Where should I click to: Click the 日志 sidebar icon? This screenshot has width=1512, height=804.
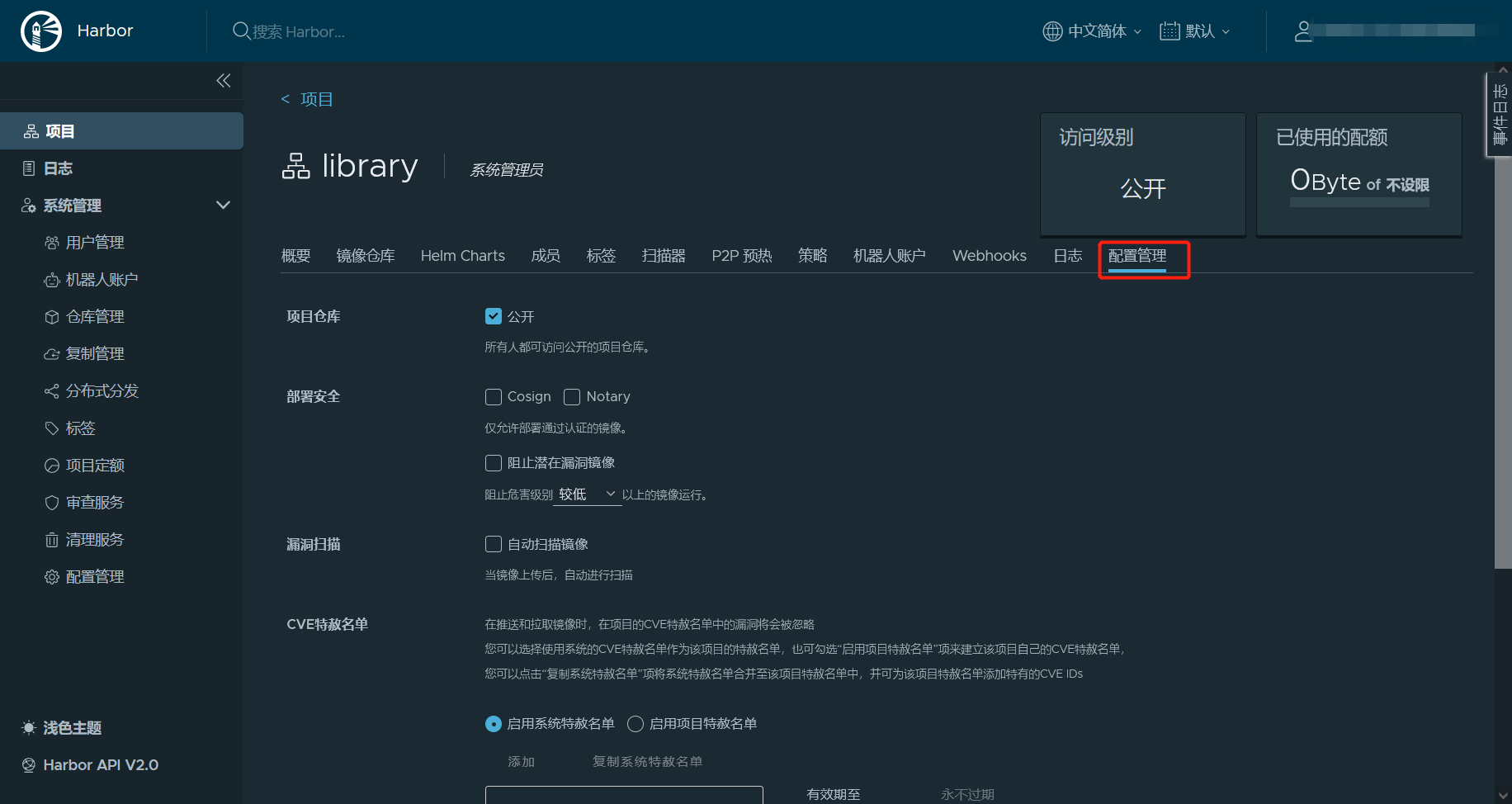coord(29,168)
